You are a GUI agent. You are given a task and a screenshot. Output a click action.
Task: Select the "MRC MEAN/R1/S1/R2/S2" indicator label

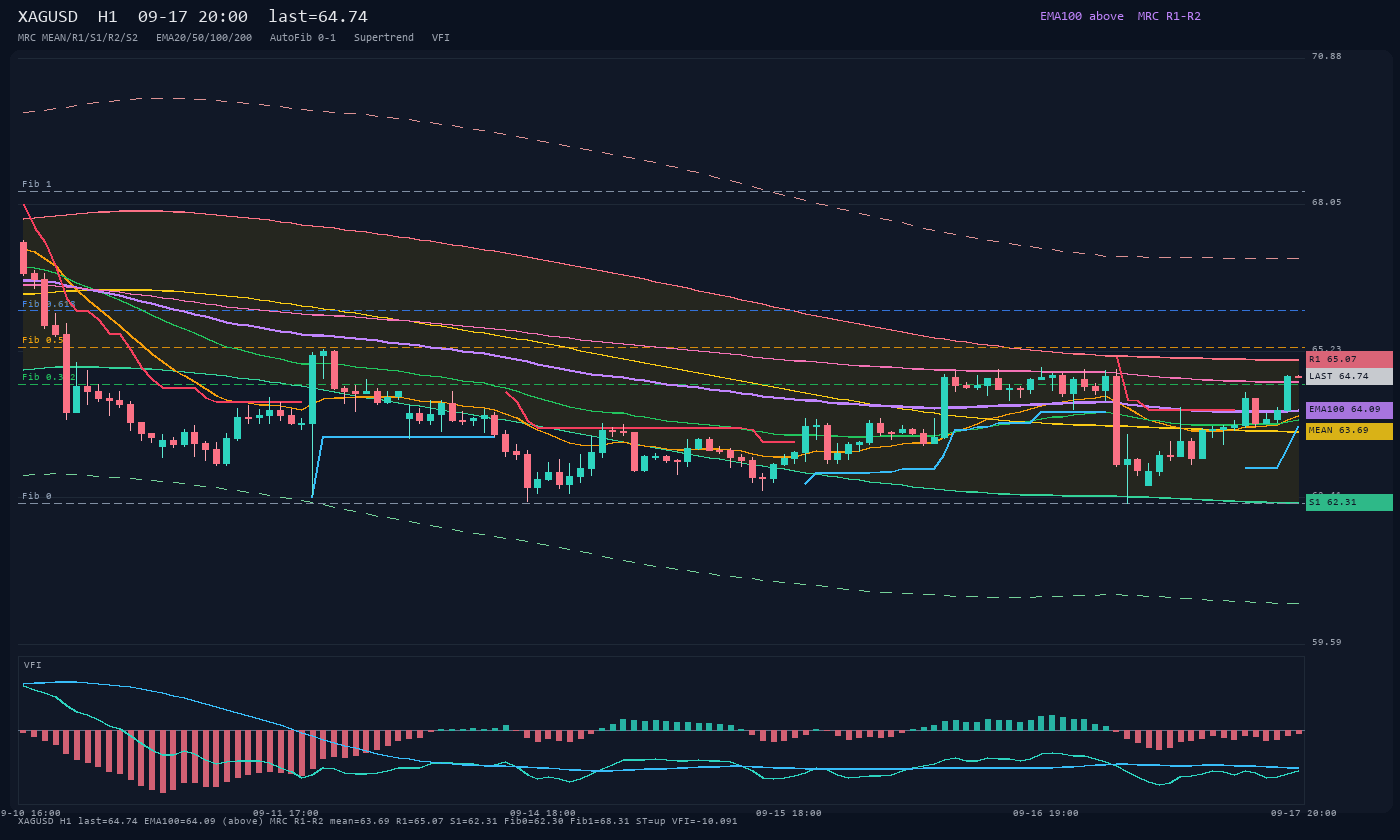(x=78, y=38)
